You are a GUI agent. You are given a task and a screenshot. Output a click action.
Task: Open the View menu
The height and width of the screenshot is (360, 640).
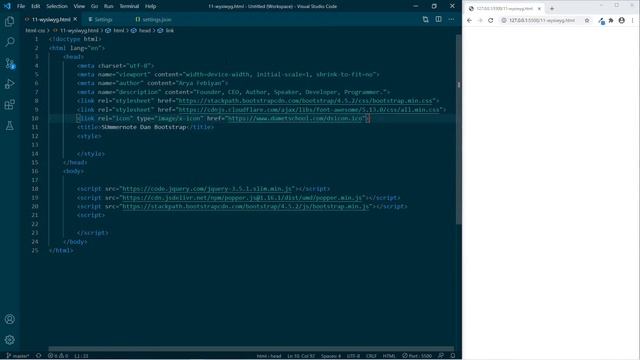[x=79, y=6]
